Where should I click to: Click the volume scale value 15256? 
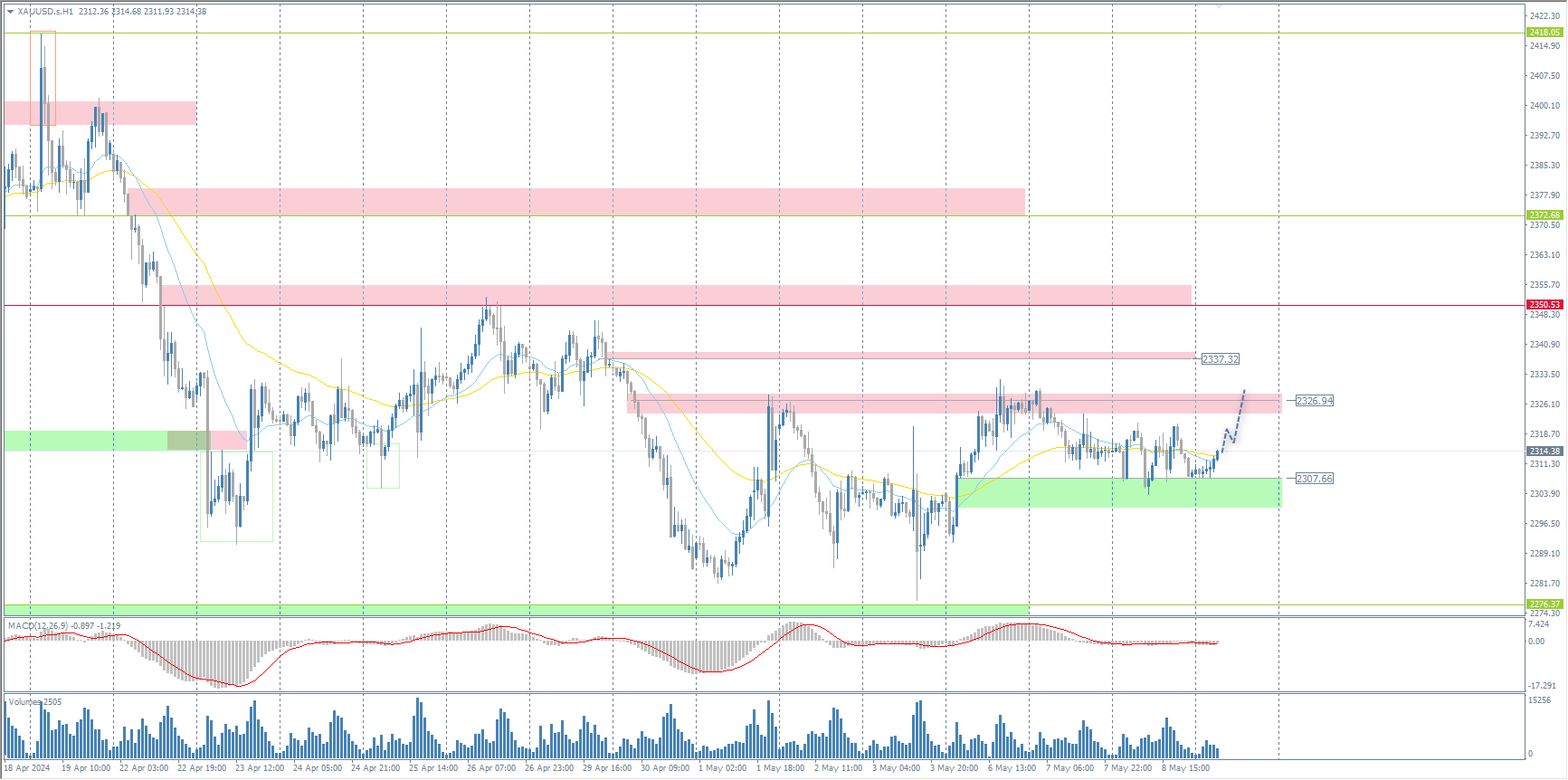[1539, 700]
